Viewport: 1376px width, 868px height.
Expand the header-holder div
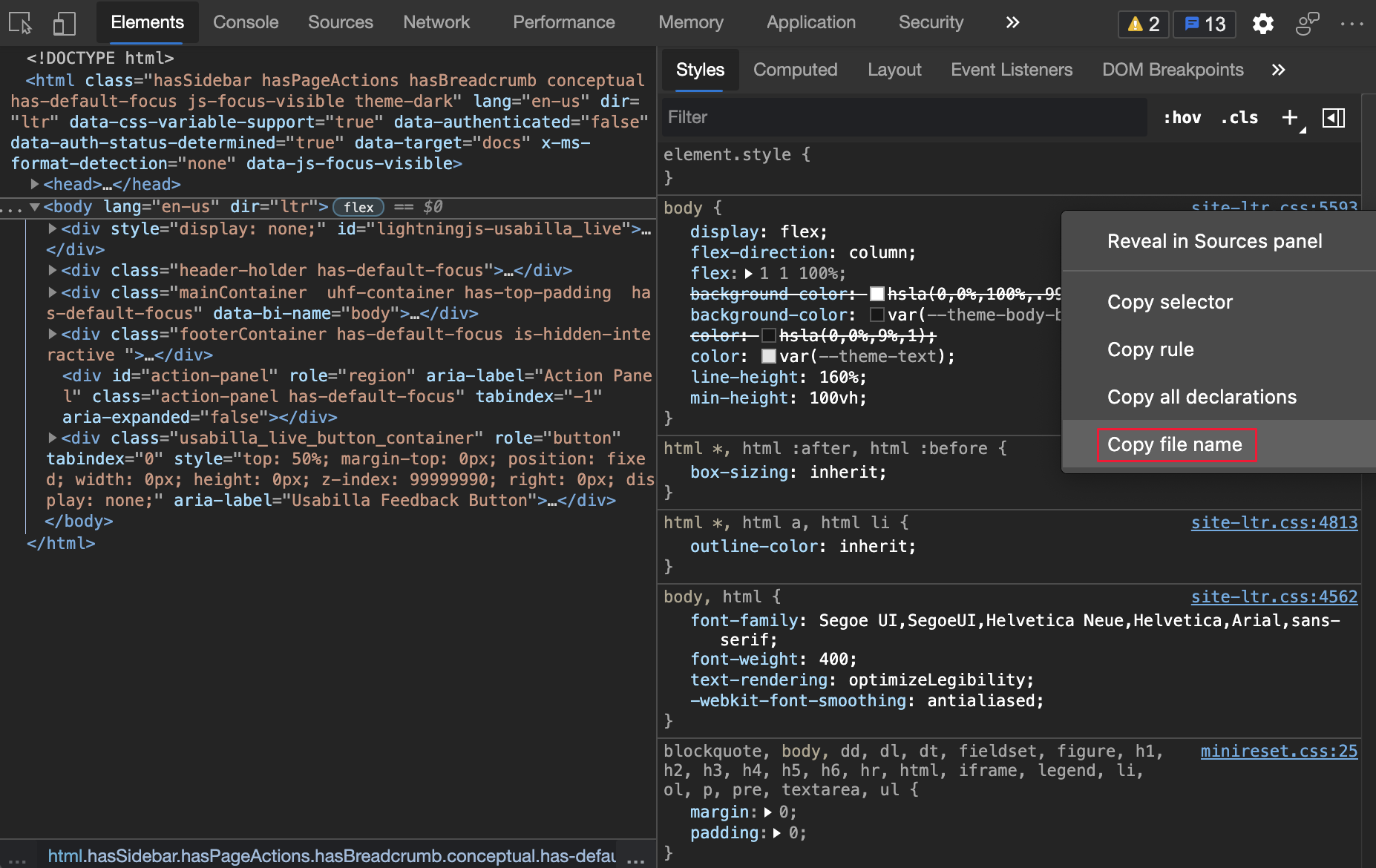pos(52,270)
